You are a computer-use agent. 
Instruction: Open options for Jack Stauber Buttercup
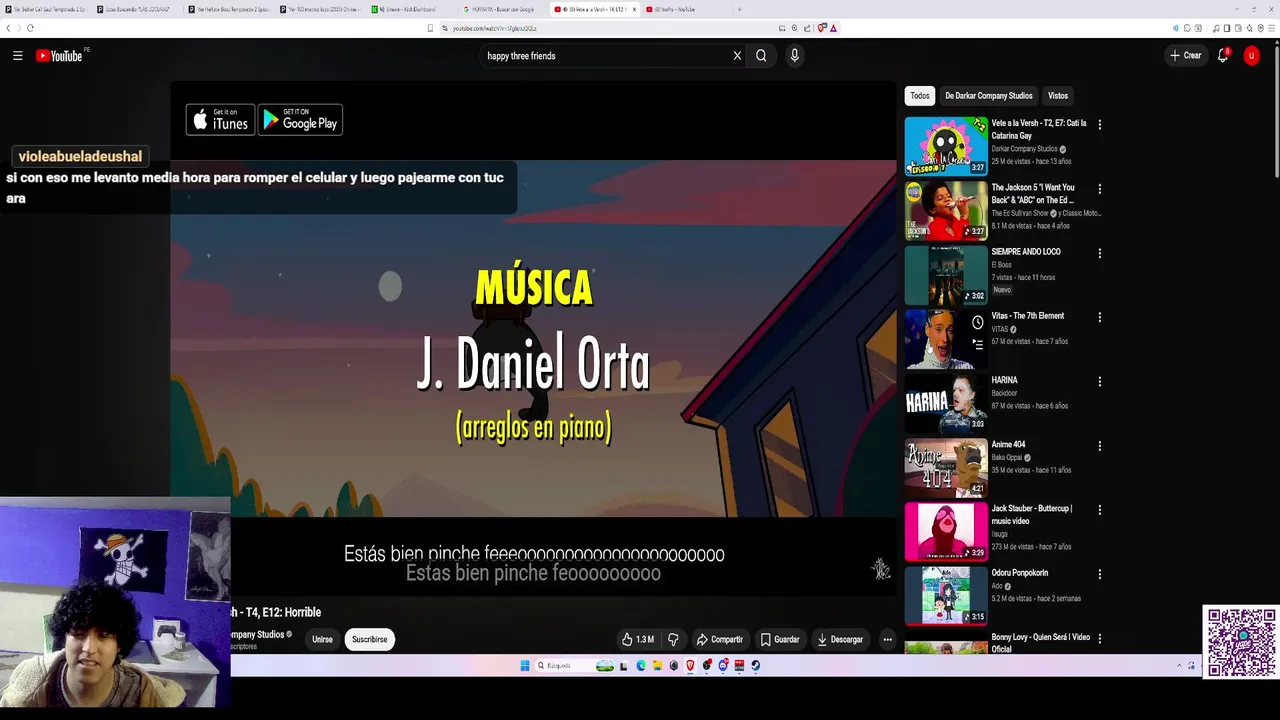(x=1100, y=510)
